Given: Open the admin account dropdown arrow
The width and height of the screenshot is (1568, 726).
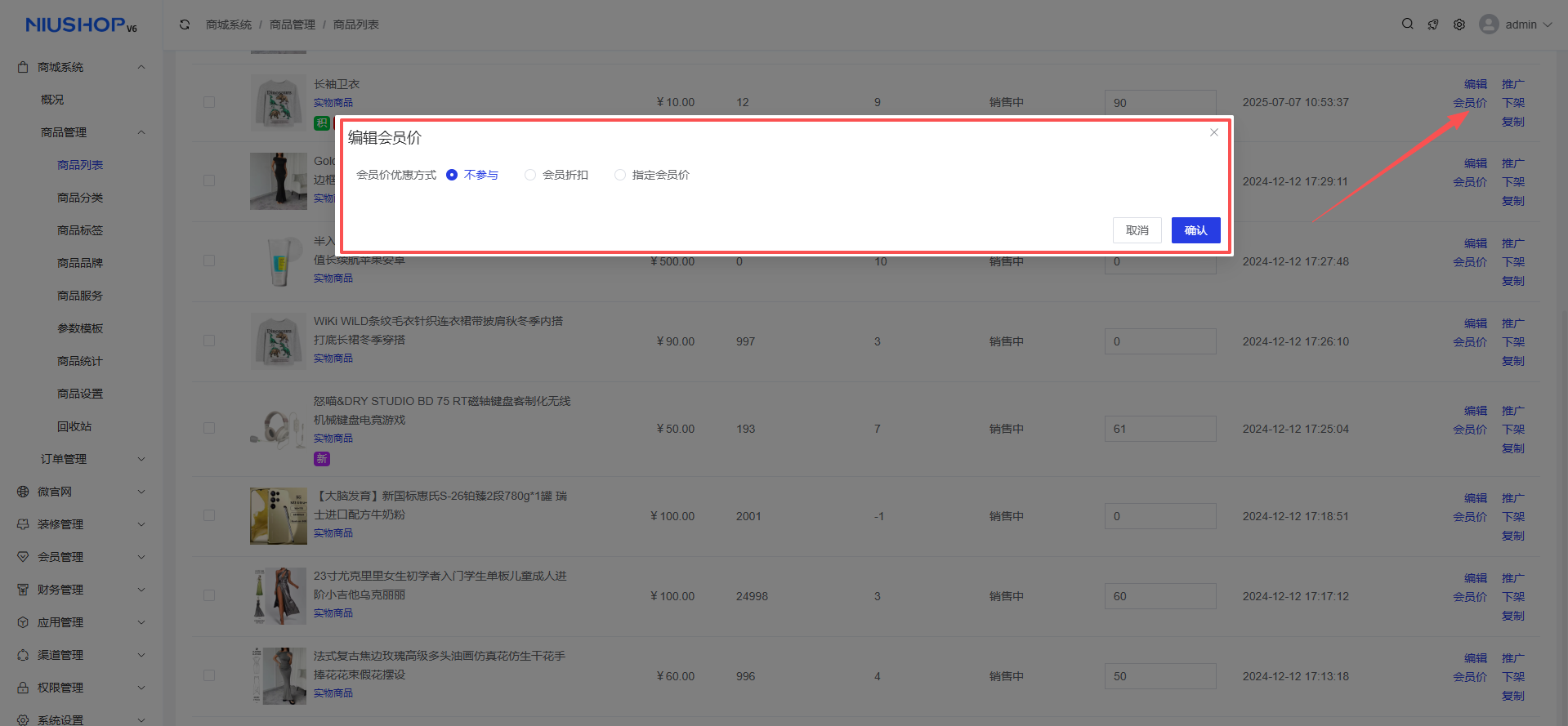Looking at the screenshot, I should 1548,24.
